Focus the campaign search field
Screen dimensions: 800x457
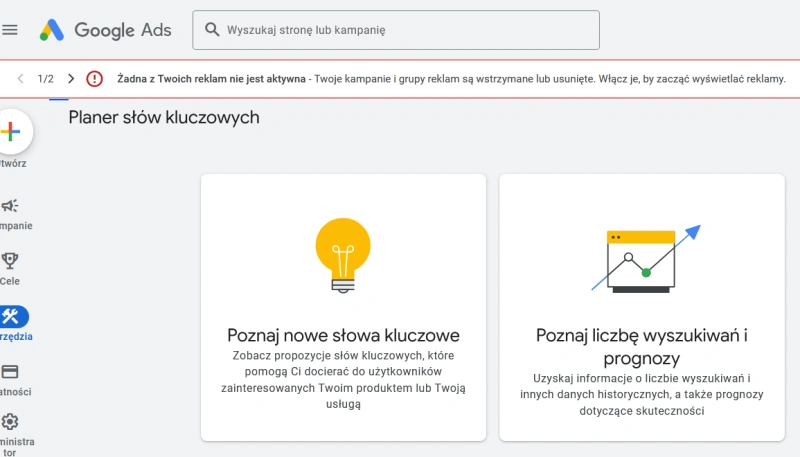(x=396, y=30)
